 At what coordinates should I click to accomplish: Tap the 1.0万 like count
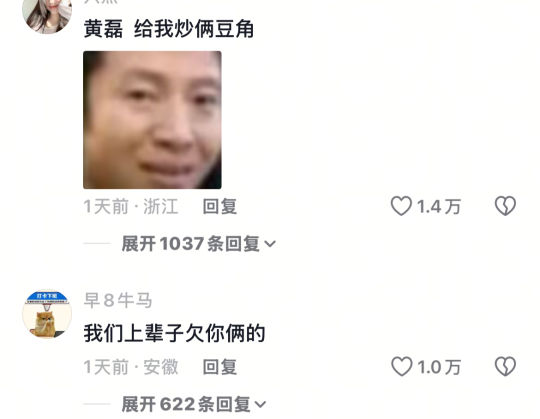[439, 367]
